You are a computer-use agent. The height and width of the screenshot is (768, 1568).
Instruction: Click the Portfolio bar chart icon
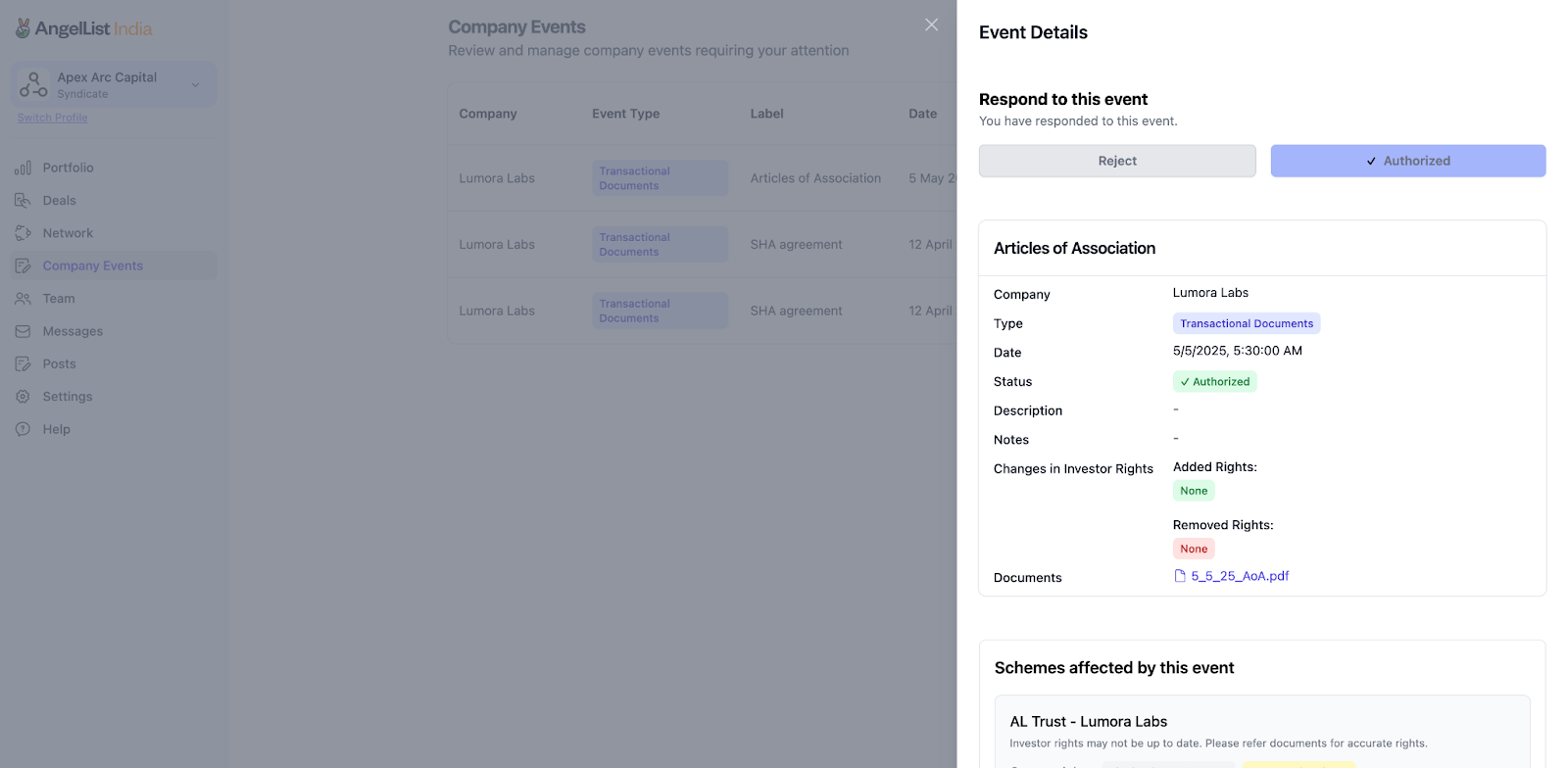[x=23, y=168]
